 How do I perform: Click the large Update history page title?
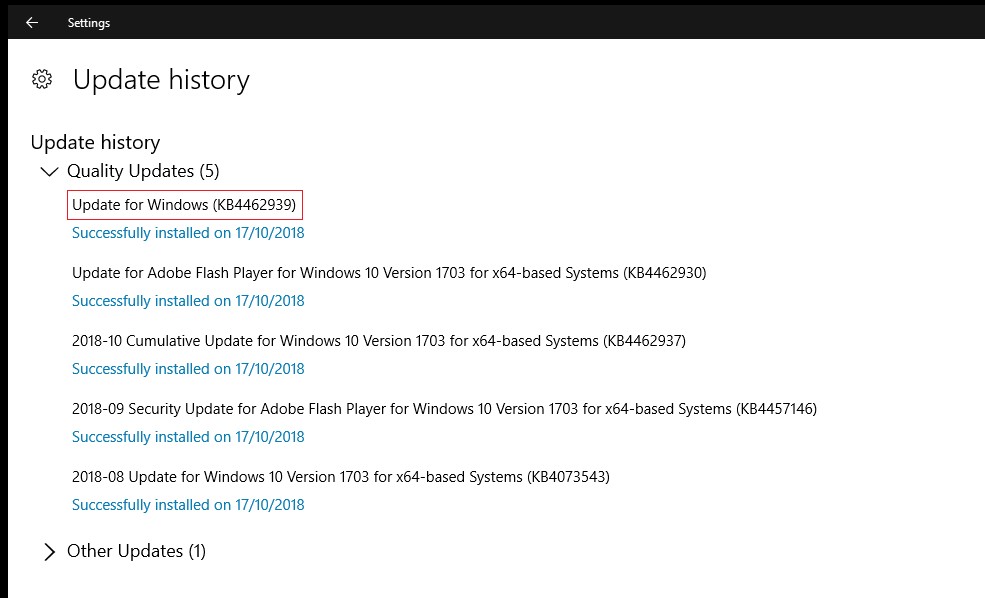(161, 80)
